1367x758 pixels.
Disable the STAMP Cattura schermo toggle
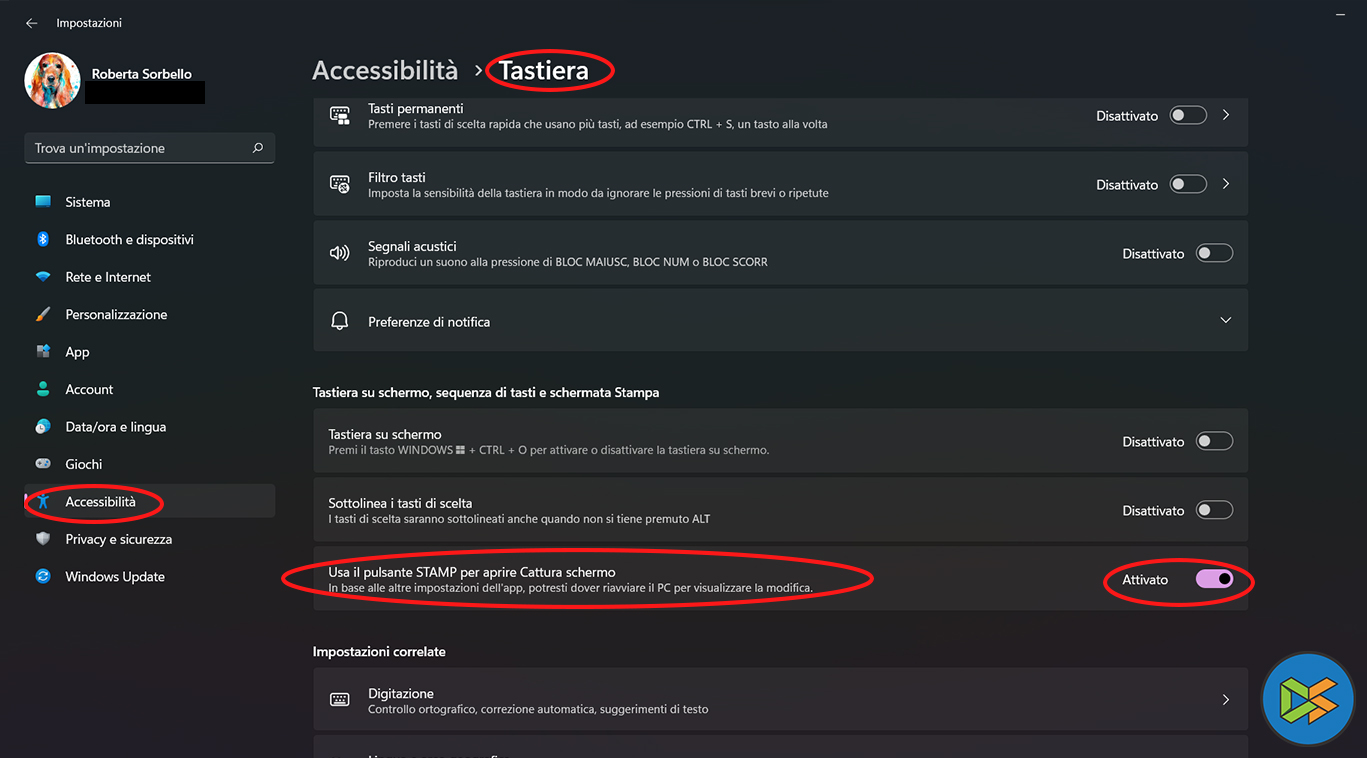1214,579
